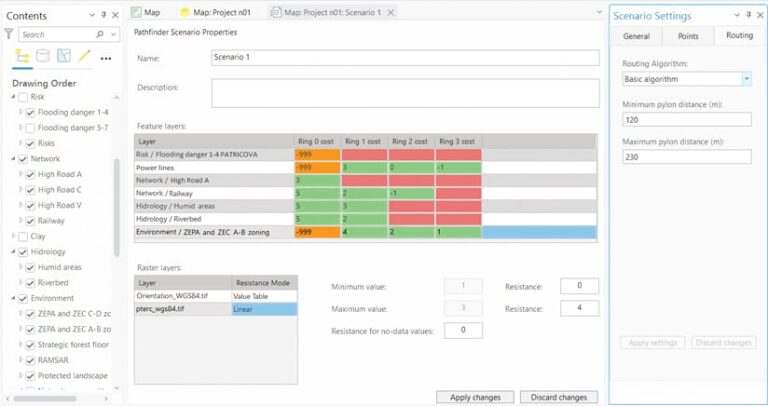
Task: Open the view tabs list dropdown arrow
Action: pos(599,12)
